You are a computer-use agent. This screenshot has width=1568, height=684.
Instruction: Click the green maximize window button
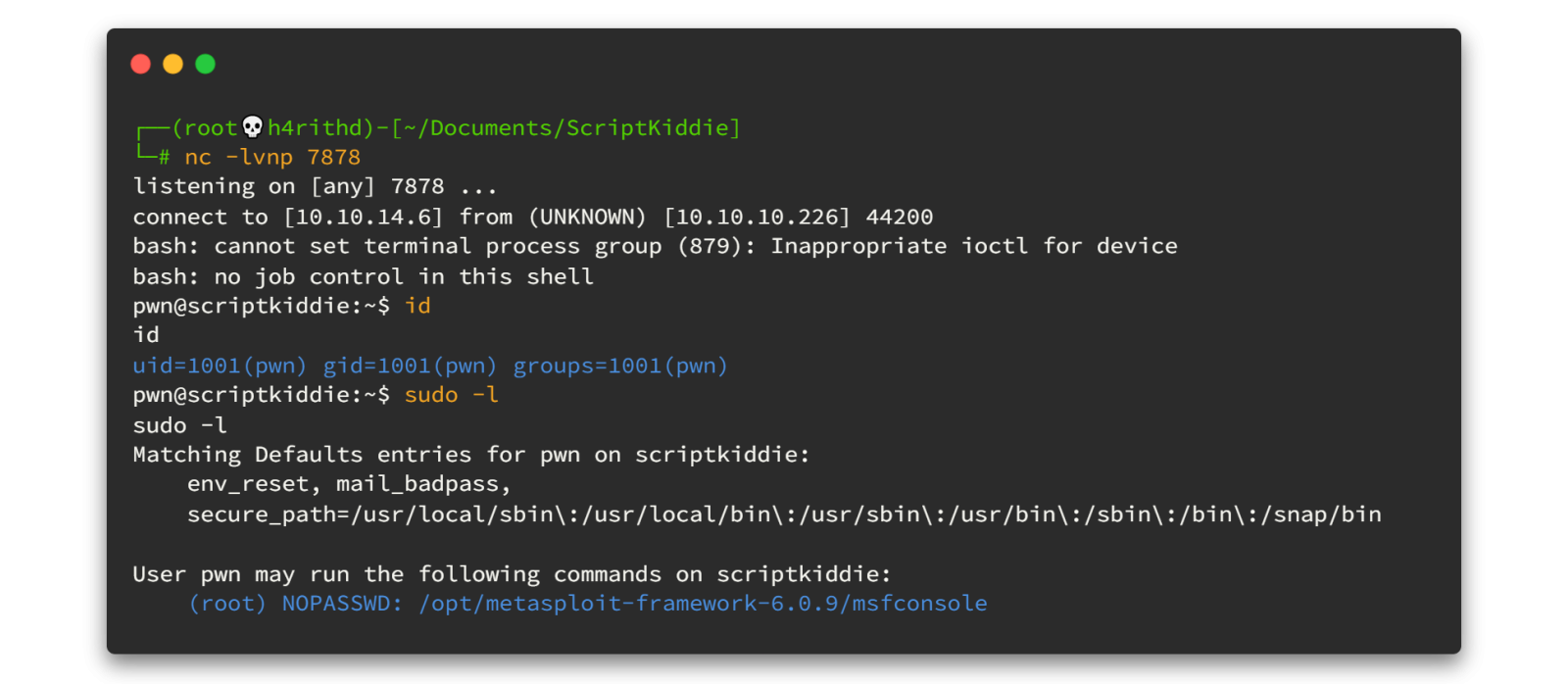point(206,65)
